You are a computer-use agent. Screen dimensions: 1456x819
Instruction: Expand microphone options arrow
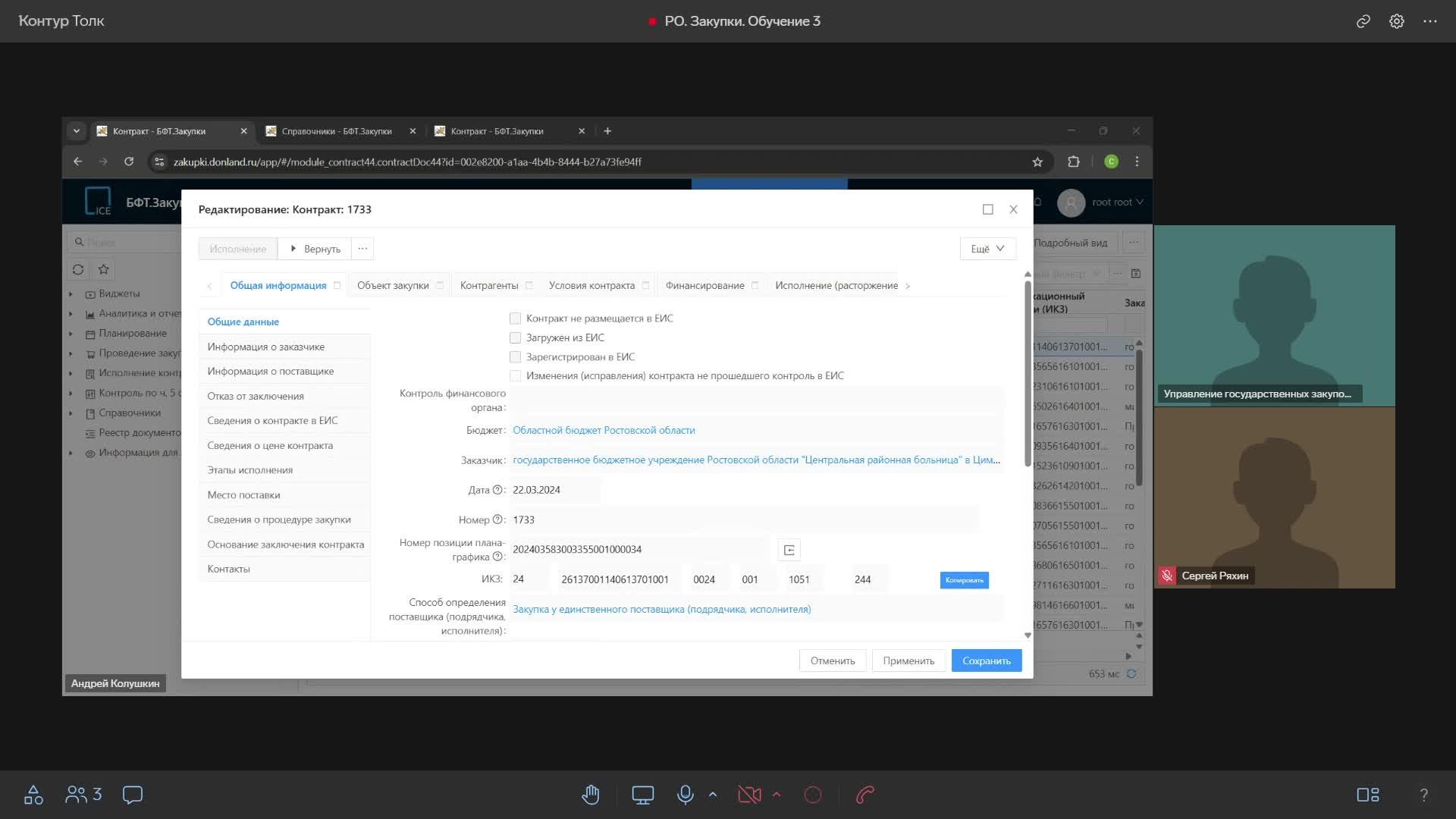pos(713,795)
